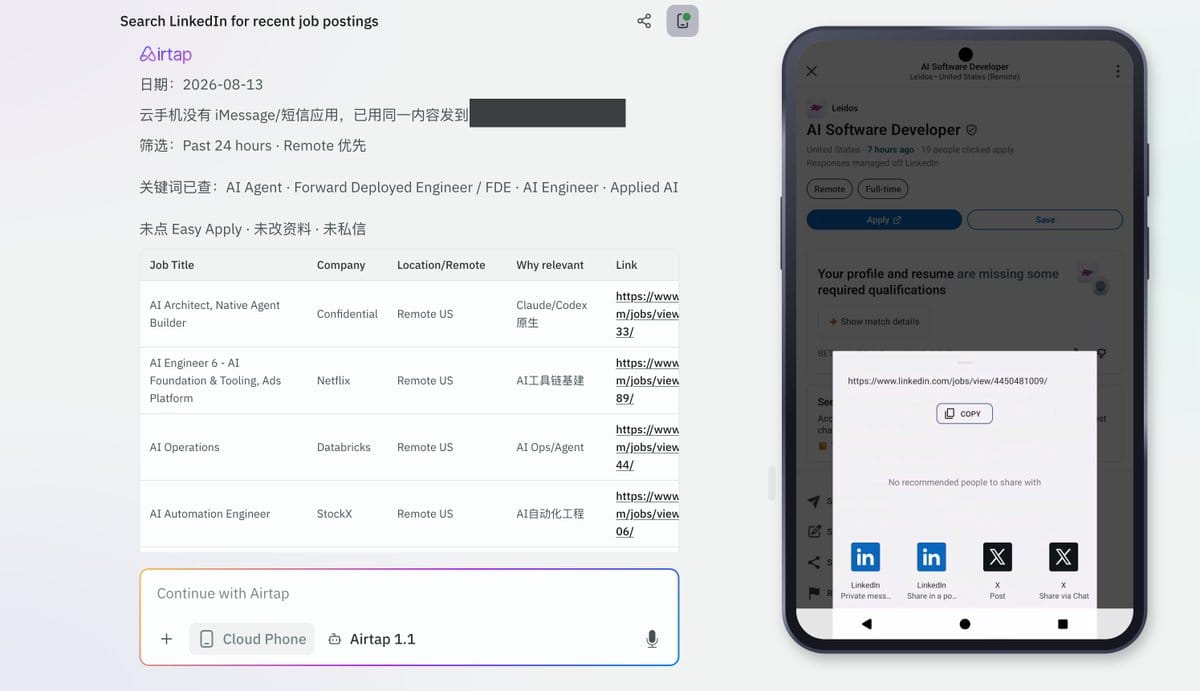Tap the verified badge beside AI Software Developer
Image resolution: width=1200 pixels, height=691 pixels.
(971, 130)
